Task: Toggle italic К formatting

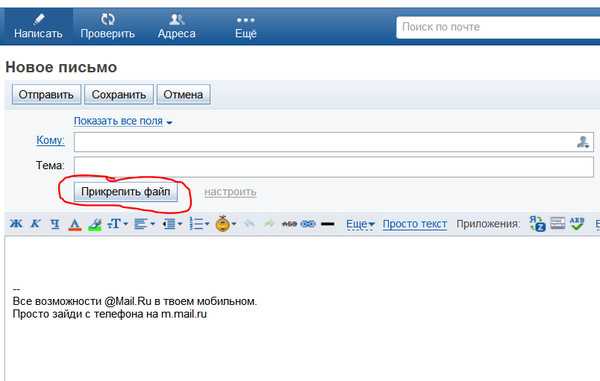Action: 35,224
